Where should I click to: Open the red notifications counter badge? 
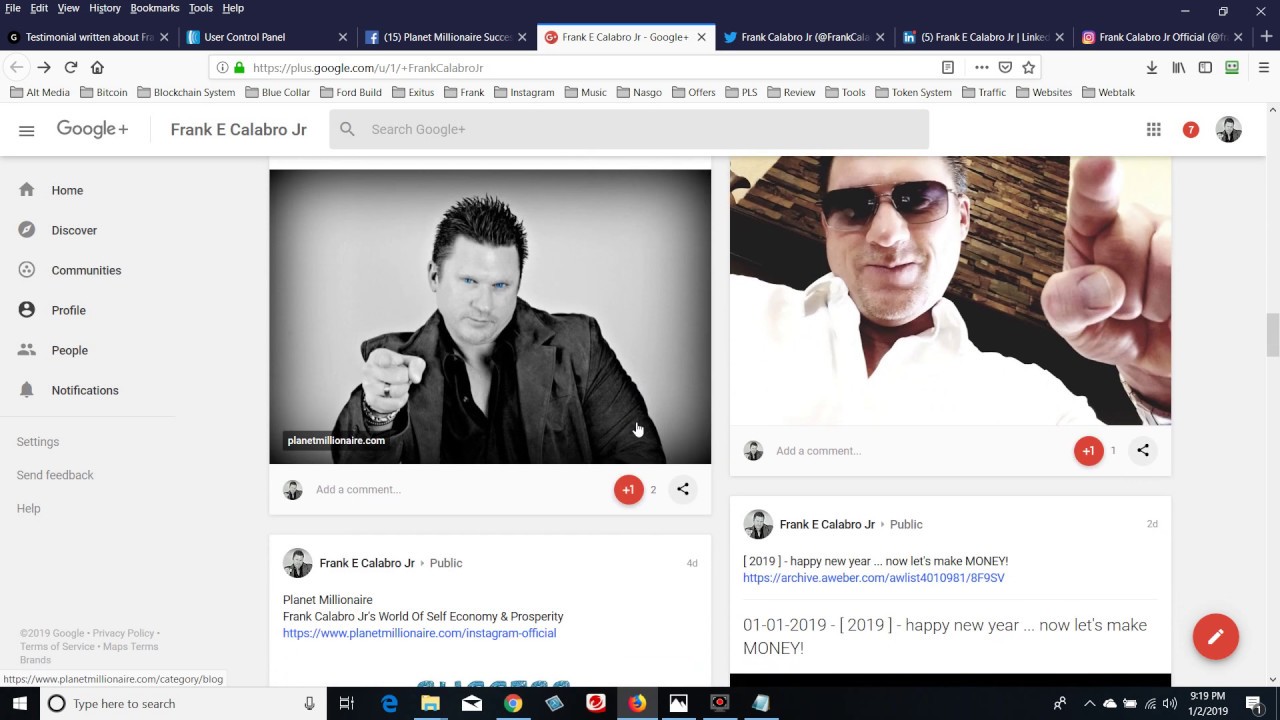1190,129
